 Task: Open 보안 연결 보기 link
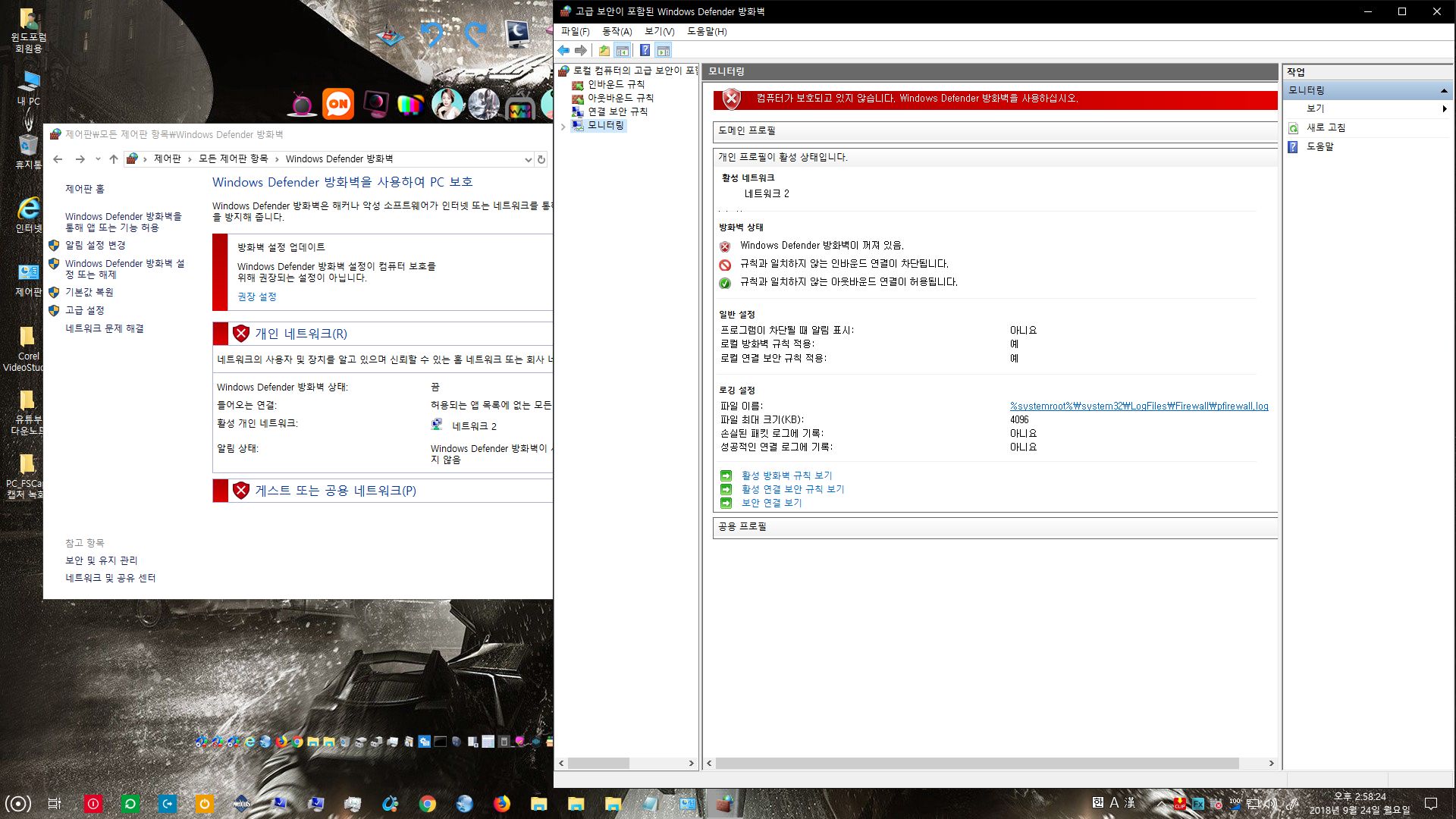tap(771, 503)
